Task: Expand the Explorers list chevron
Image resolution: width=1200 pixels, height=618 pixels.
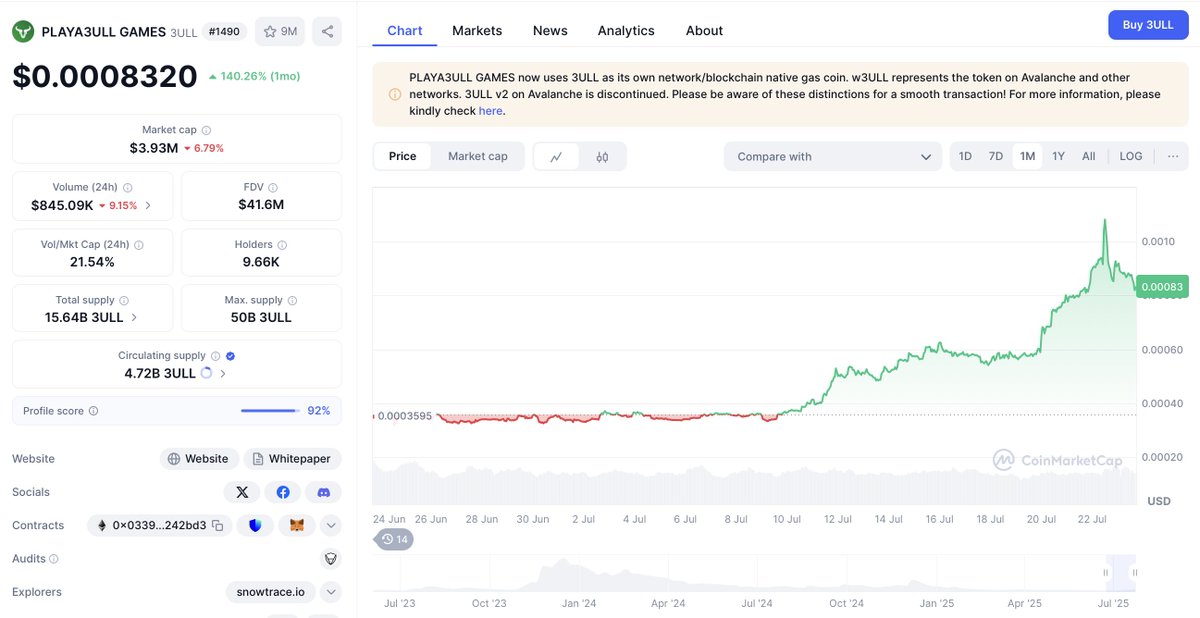Action: tap(330, 591)
